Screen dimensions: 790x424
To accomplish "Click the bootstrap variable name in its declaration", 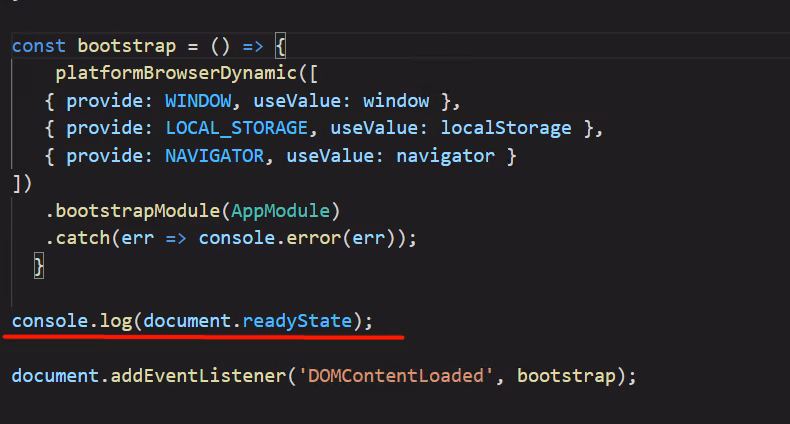I will pyautogui.click(x=127, y=46).
